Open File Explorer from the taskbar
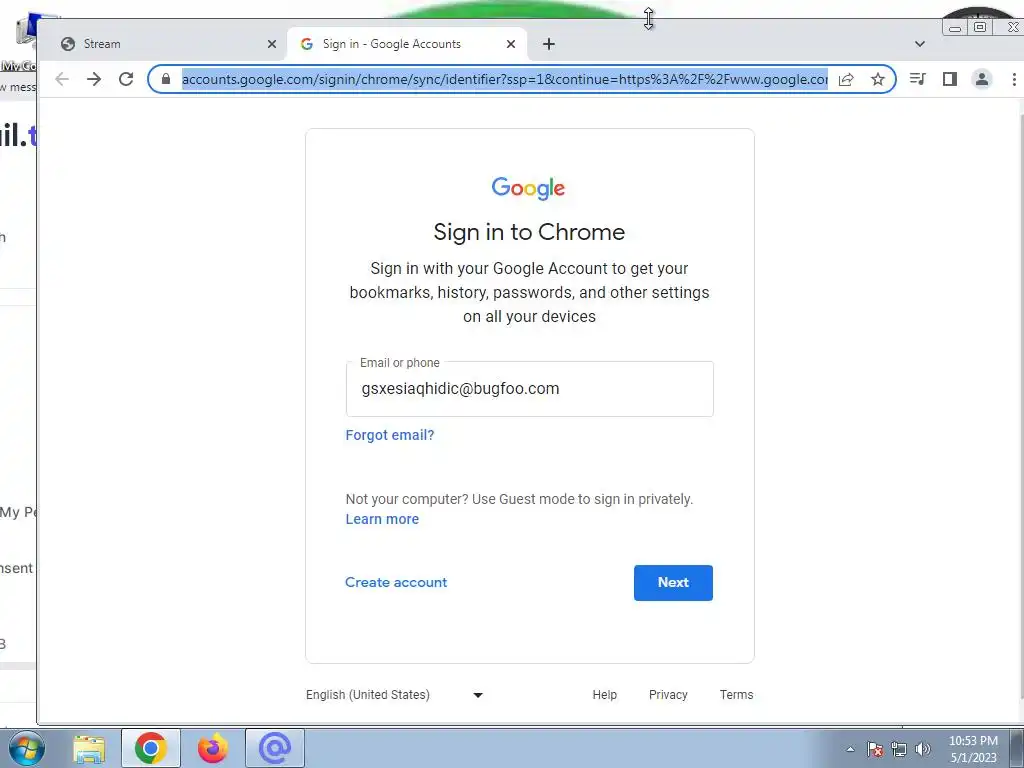The image size is (1024, 768). tap(89, 748)
